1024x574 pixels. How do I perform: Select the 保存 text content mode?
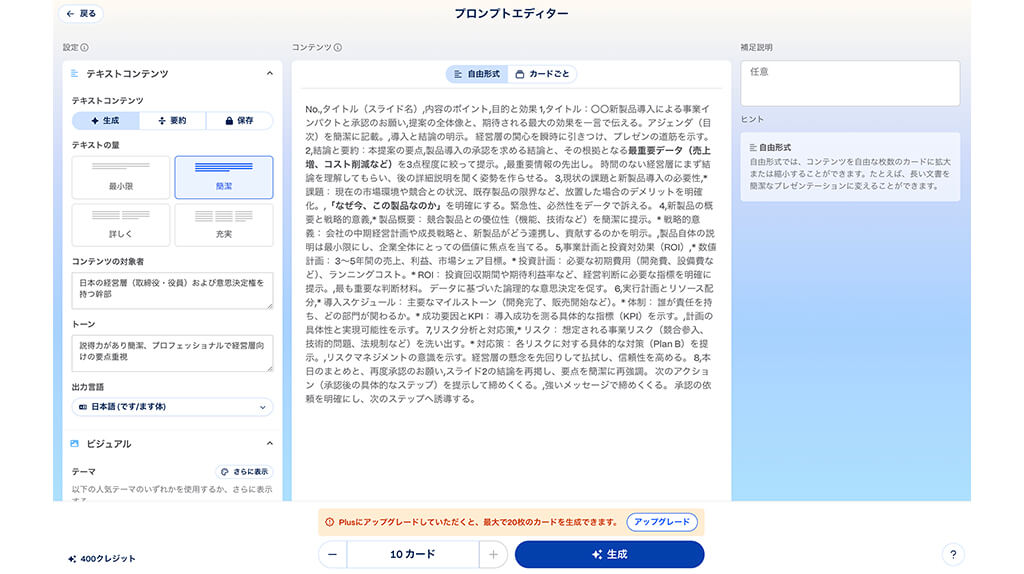pos(239,121)
